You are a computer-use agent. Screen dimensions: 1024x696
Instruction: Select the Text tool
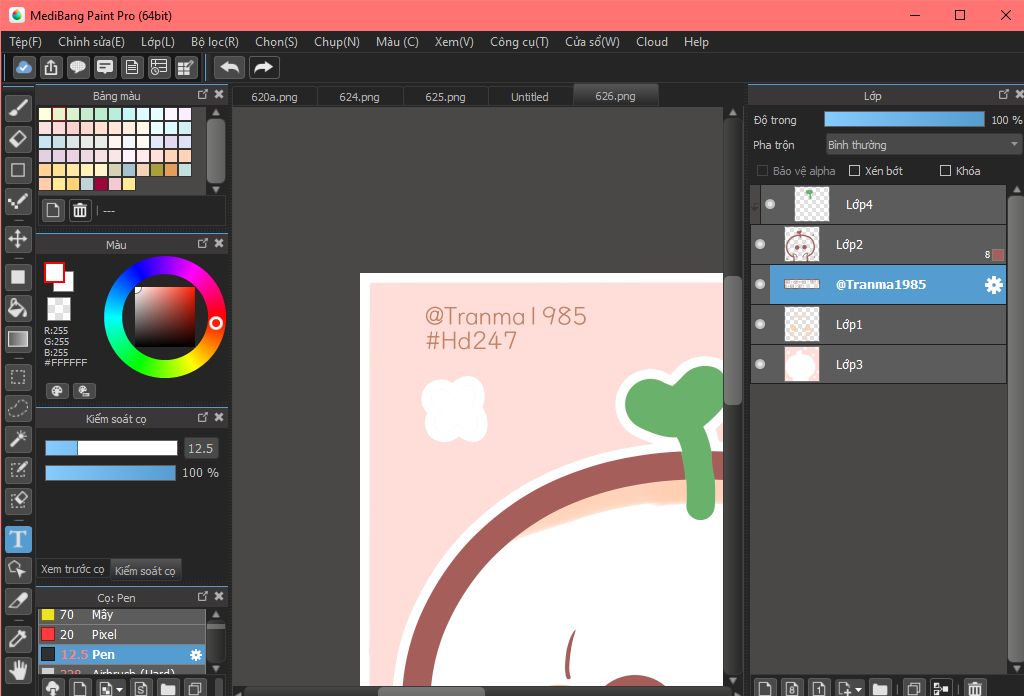click(x=18, y=539)
